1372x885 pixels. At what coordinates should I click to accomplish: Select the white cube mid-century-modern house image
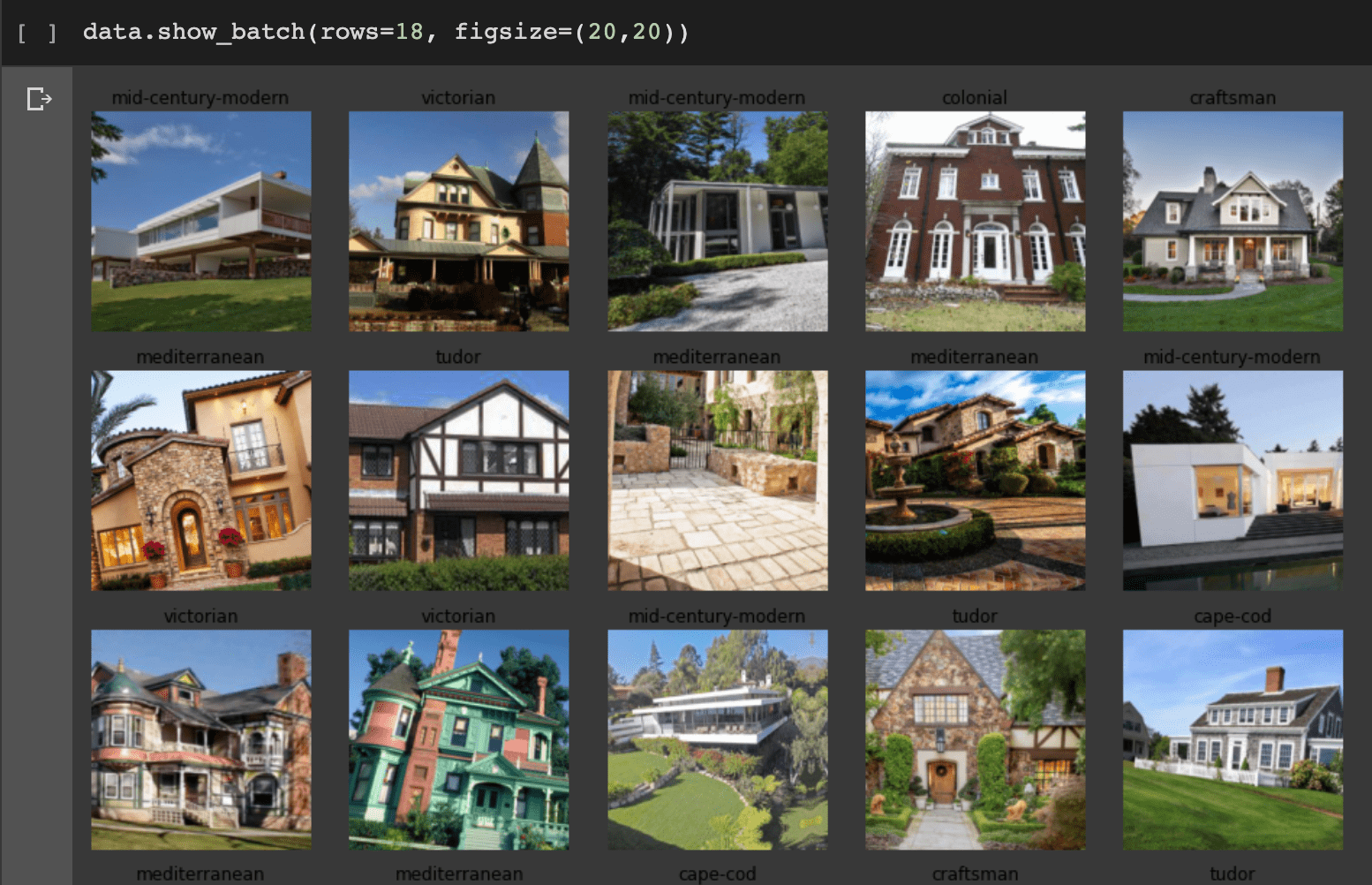(x=1233, y=480)
